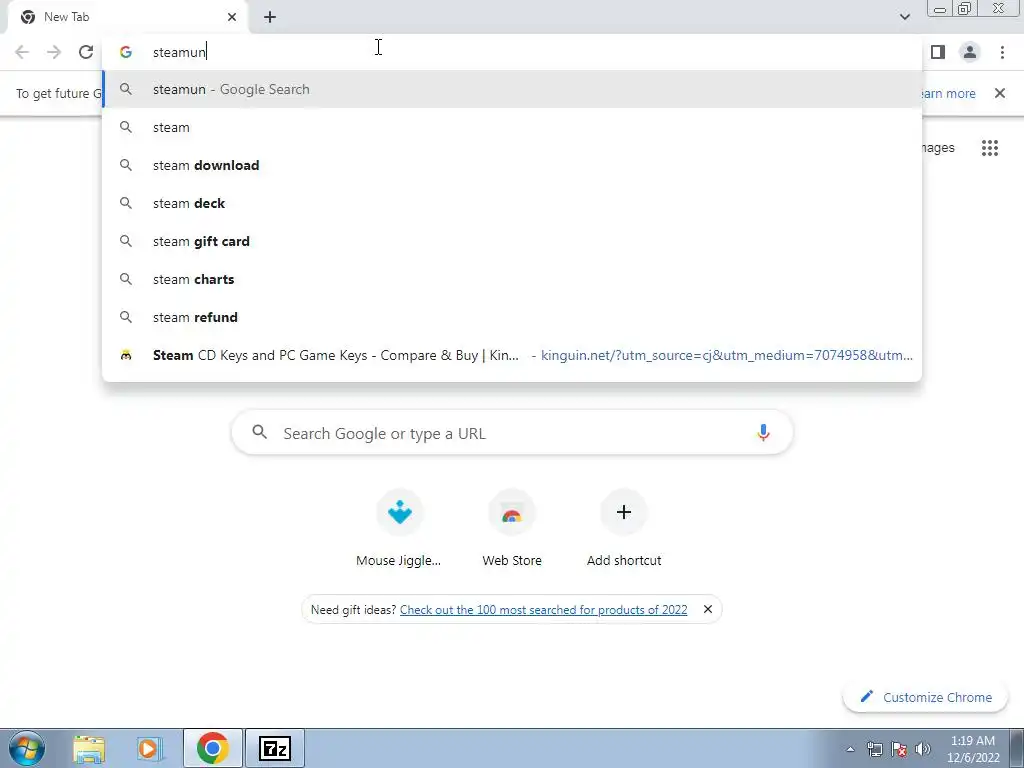The width and height of the screenshot is (1024, 768).
Task: Choose the 'steam deck' suggestion
Action: coord(512,203)
